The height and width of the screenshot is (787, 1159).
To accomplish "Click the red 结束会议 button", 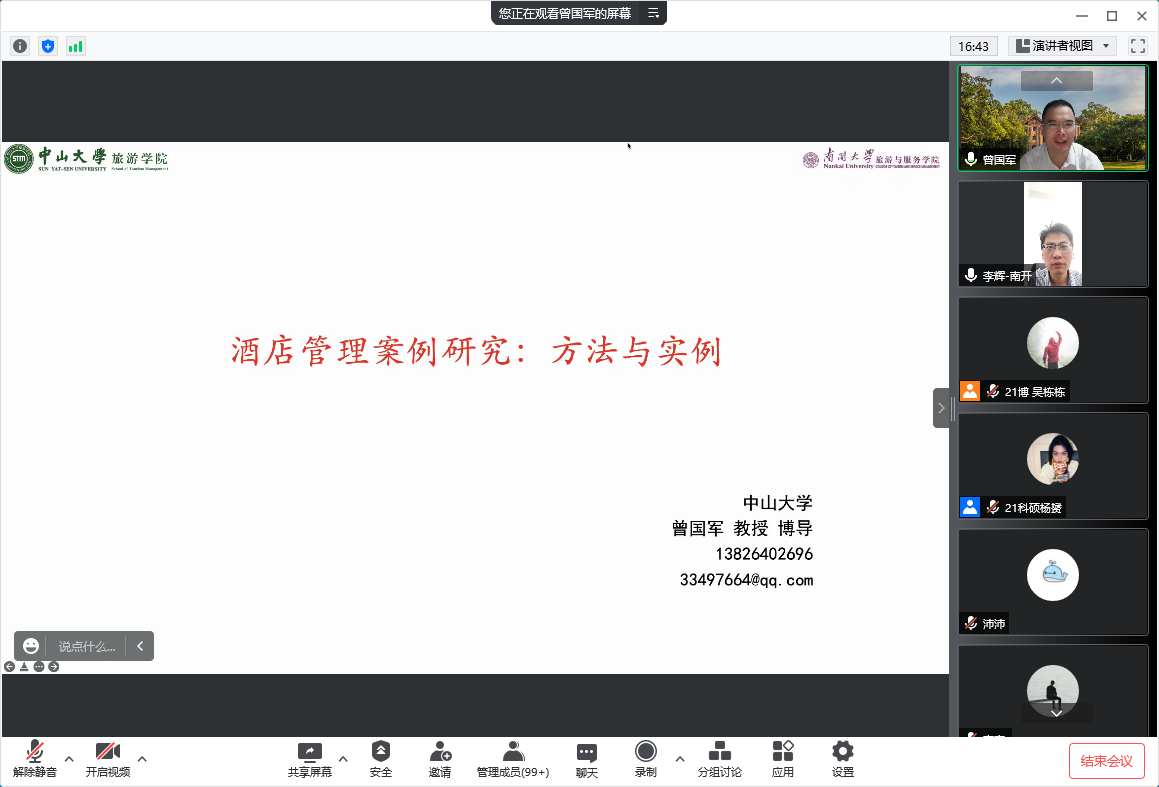I will (1106, 761).
